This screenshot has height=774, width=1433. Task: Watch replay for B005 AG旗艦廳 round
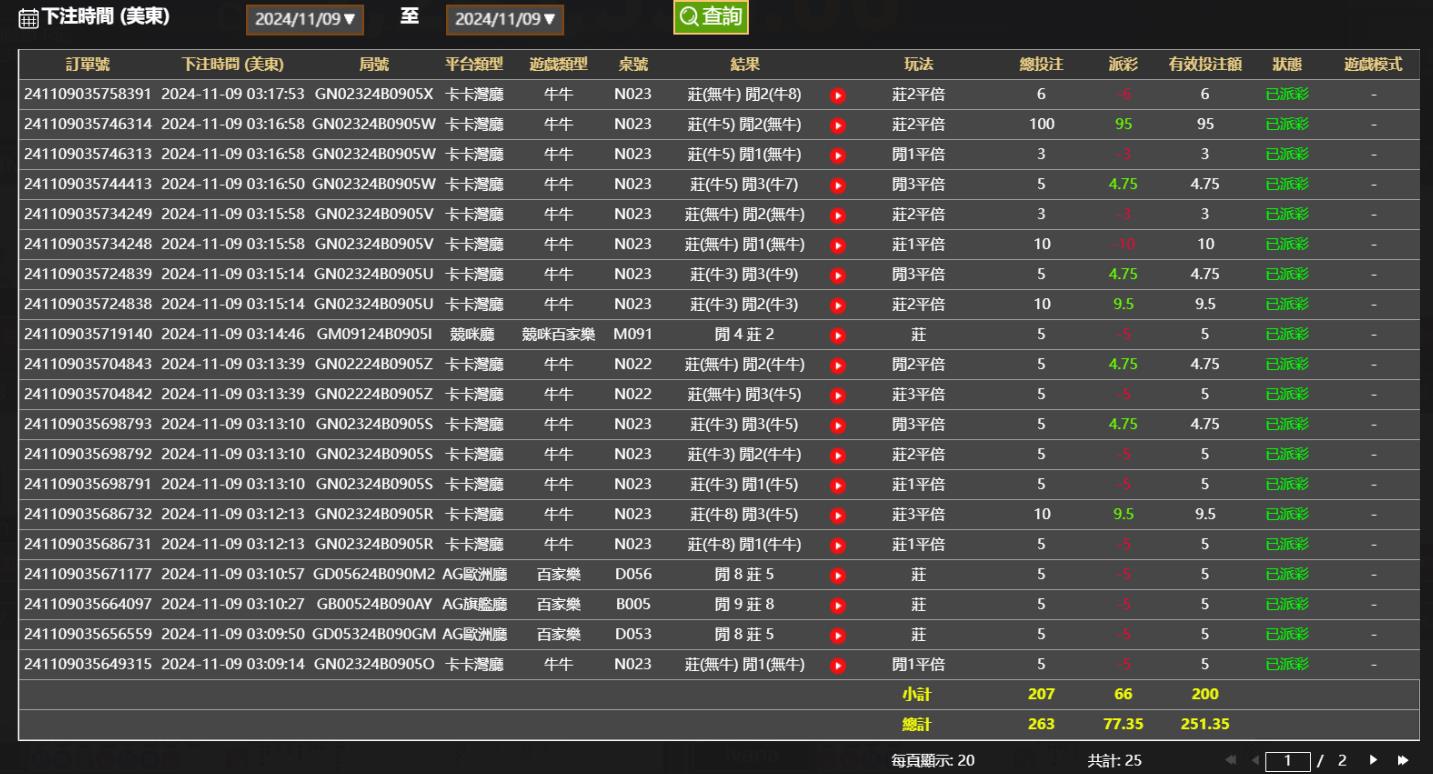pyautogui.click(x=838, y=605)
